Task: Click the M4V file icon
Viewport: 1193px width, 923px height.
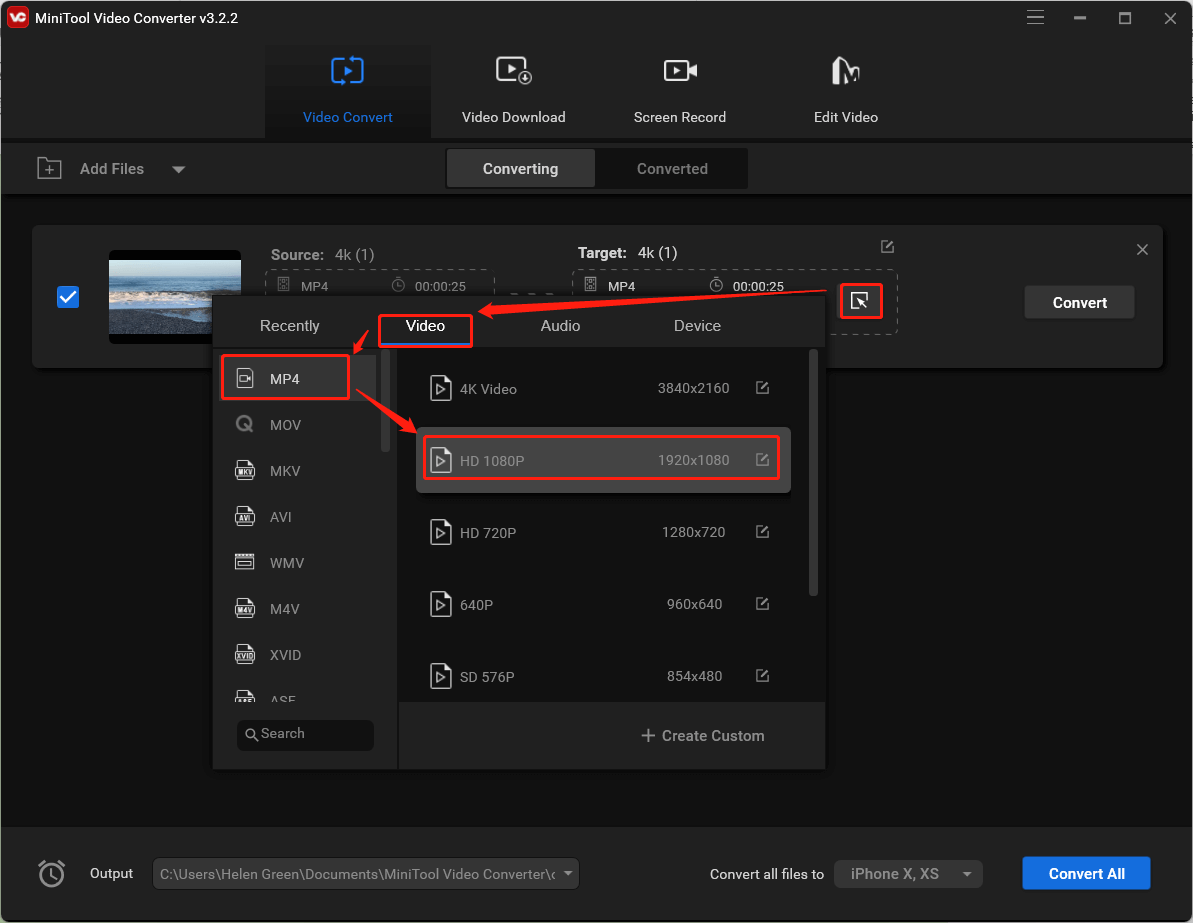Action: 244,608
